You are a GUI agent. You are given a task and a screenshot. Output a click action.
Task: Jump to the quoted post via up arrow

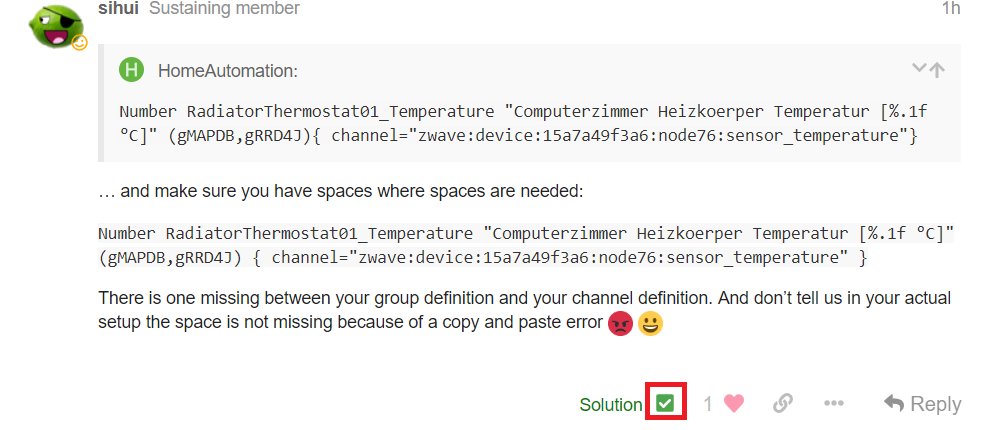[937, 69]
